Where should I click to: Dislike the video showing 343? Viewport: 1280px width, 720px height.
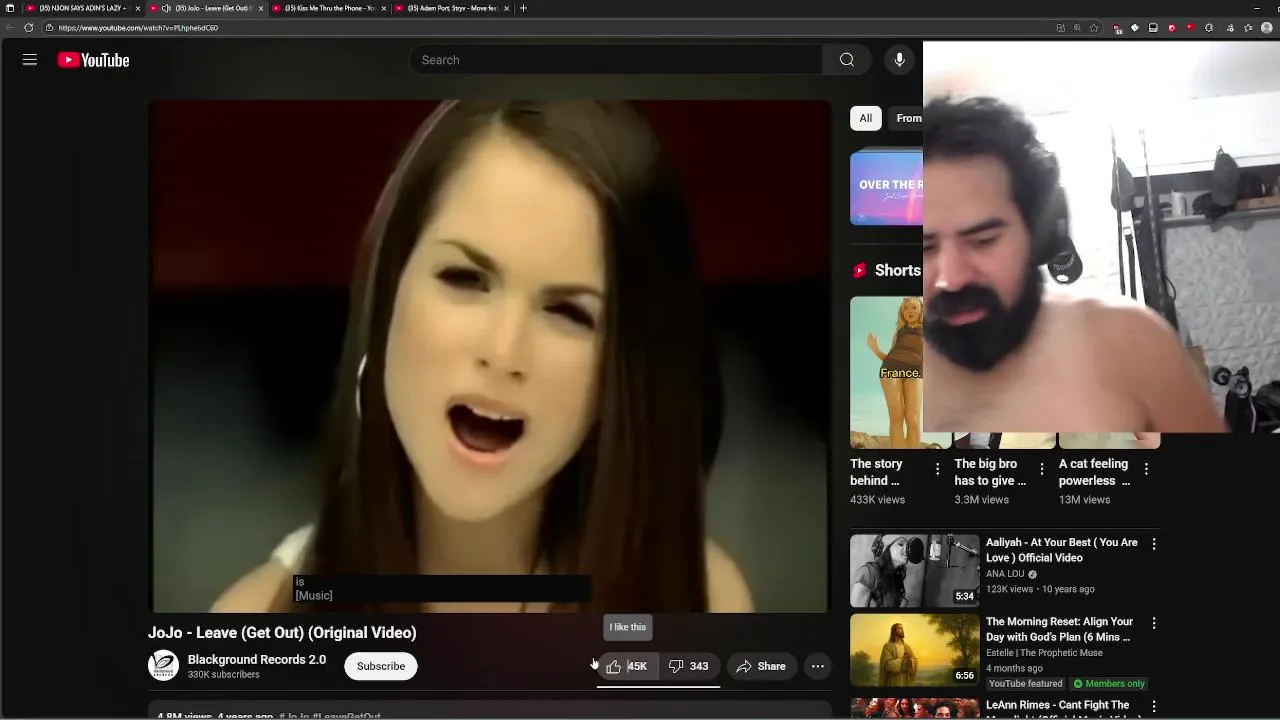tap(689, 666)
